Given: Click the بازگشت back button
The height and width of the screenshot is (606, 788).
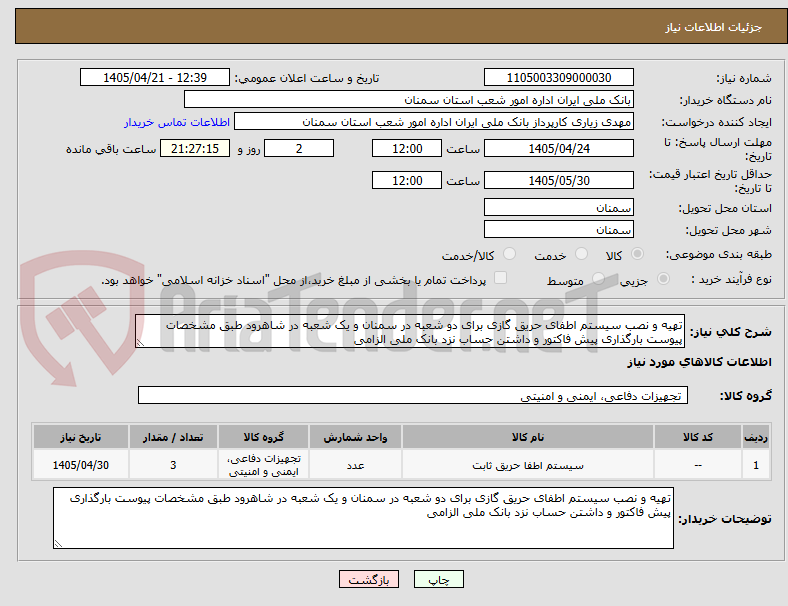Looking at the screenshot, I should (369, 579).
